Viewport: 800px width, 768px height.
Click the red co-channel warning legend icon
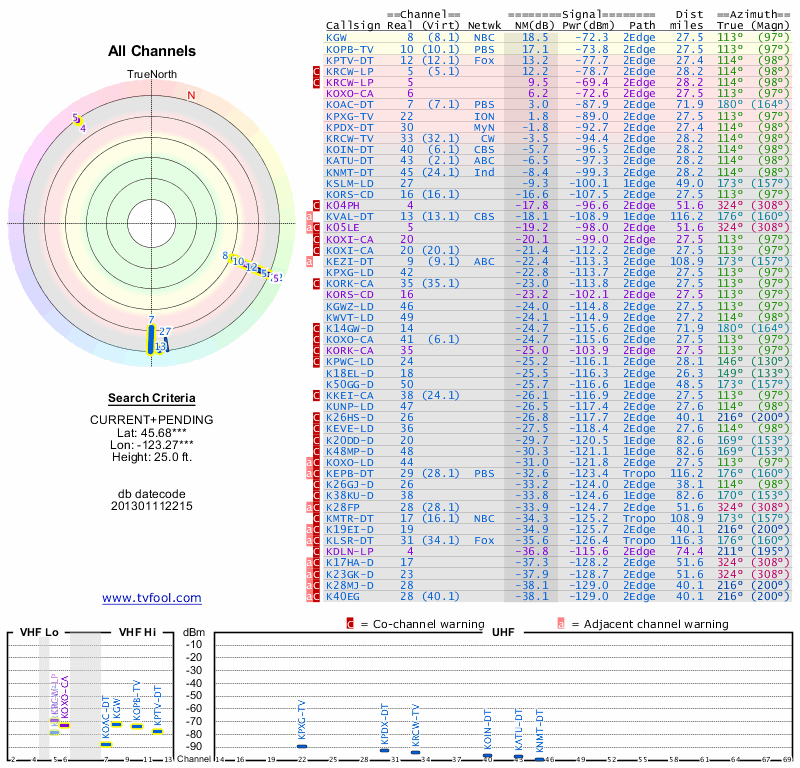coord(350,623)
